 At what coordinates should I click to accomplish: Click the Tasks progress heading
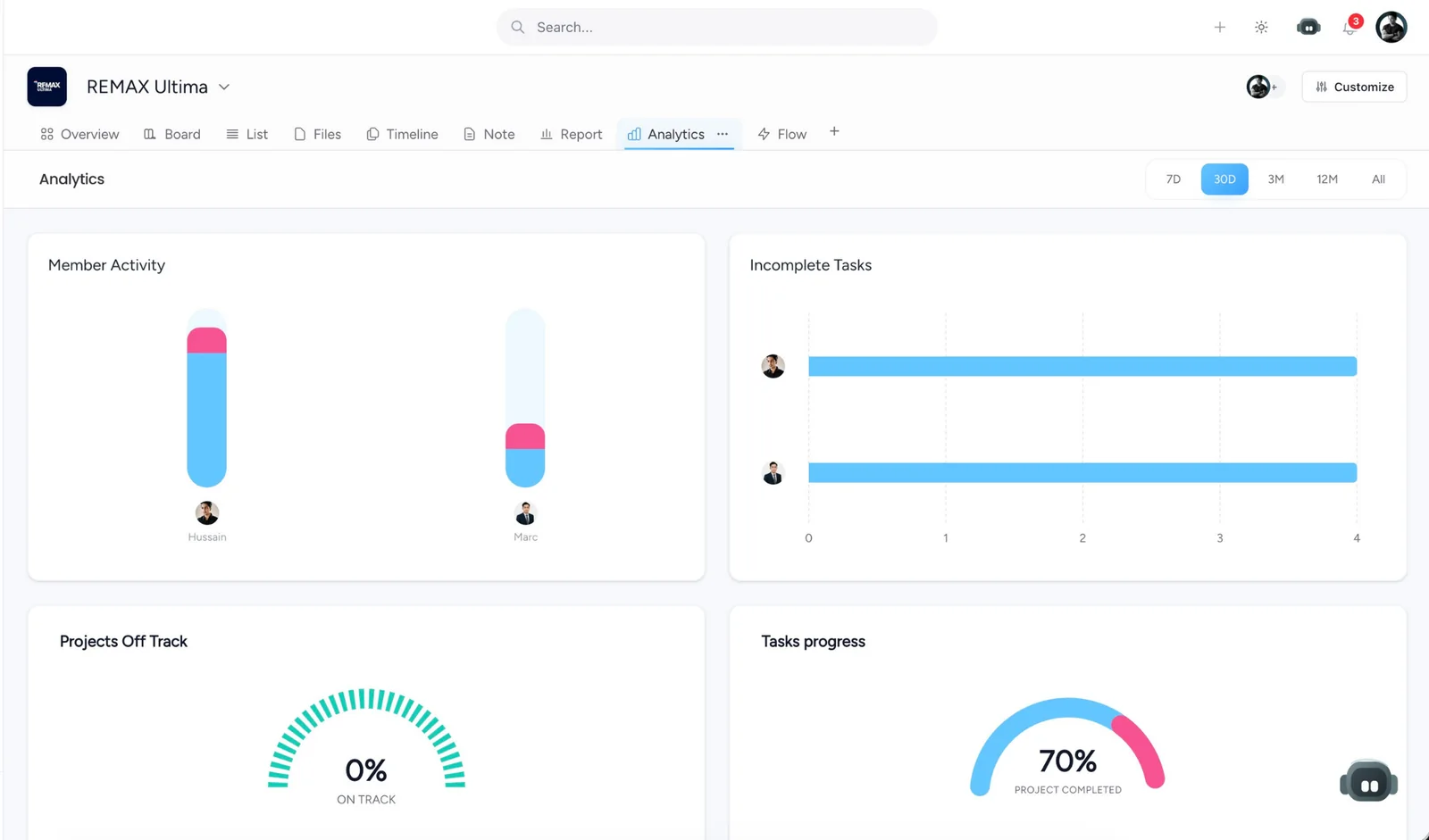pos(813,642)
